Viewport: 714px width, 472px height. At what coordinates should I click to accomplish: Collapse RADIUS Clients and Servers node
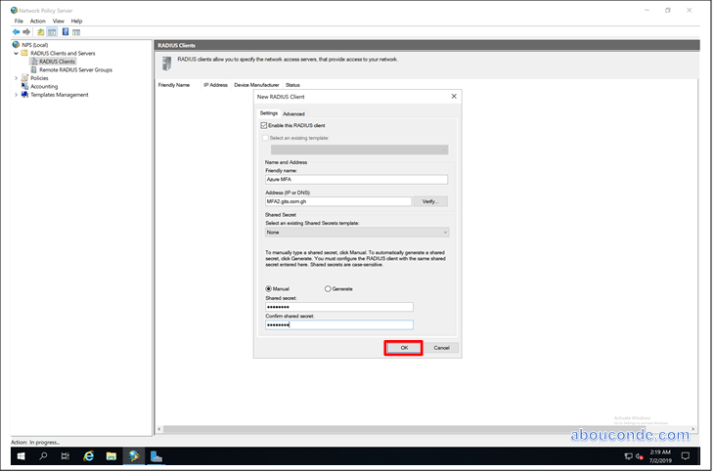pos(15,53)
